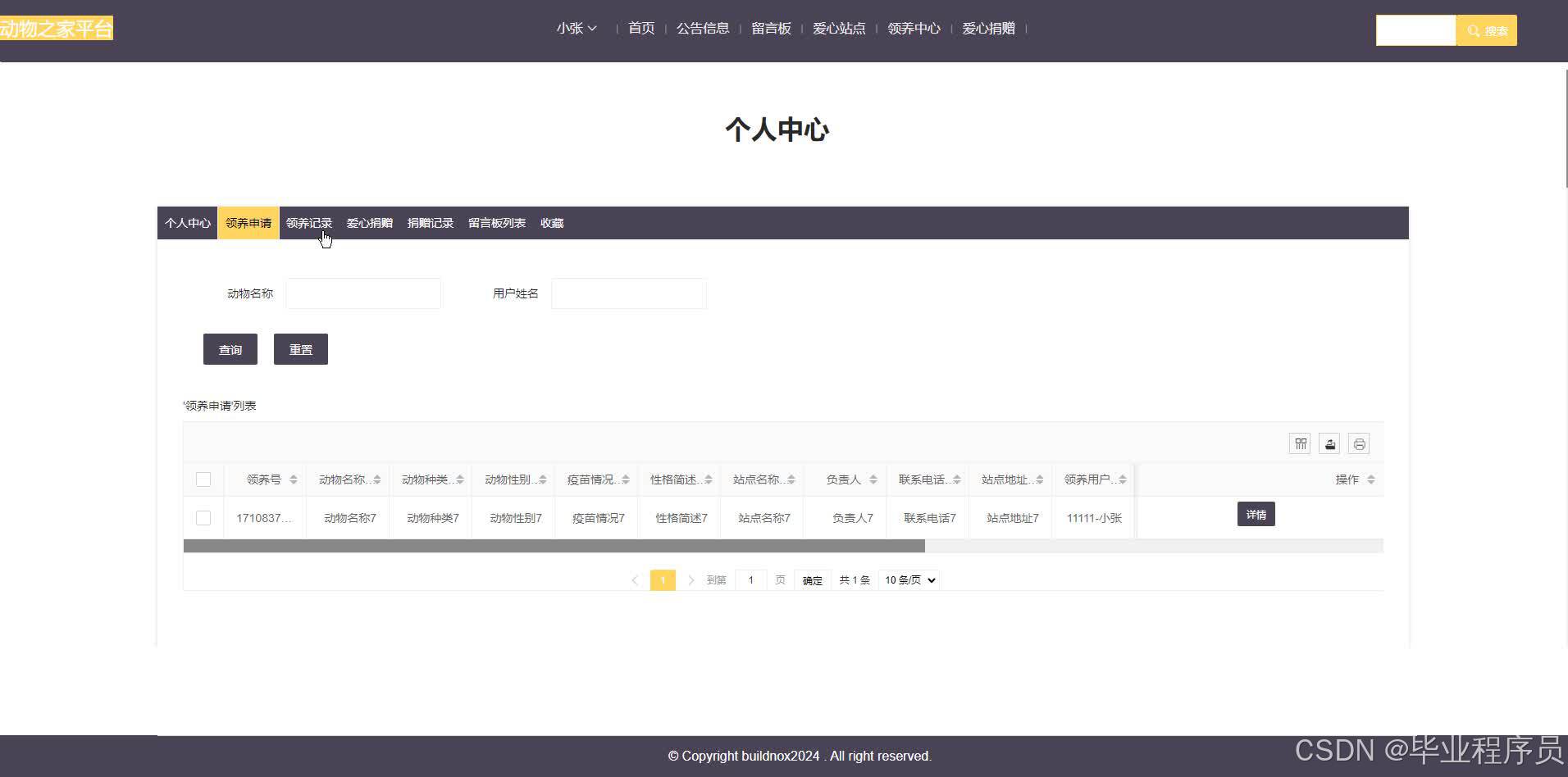This screenshot has height=777, width=1568.
Task: Click the magnifier search icon at top right
Action: (x=1473, y=30)
